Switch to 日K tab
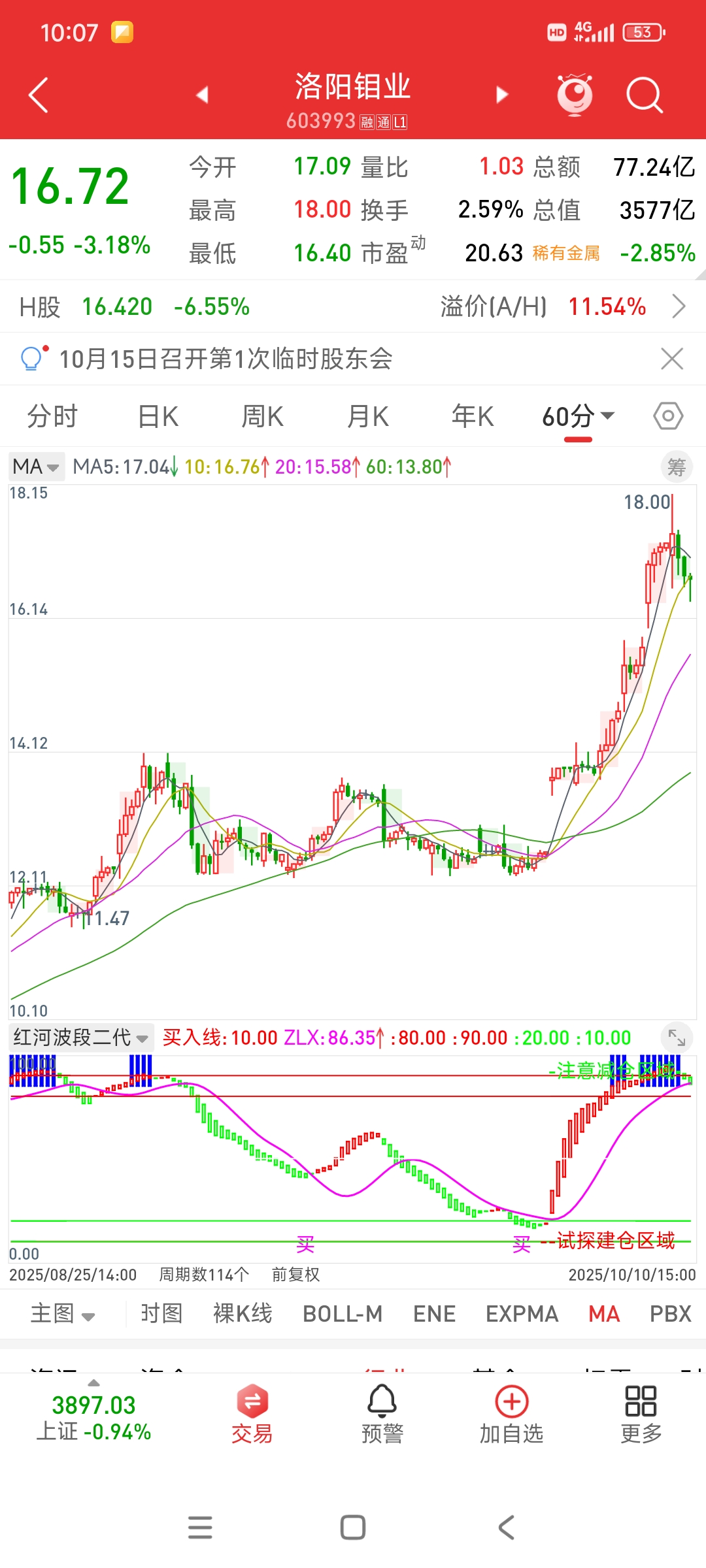This screenshot has width=706, height=1568. [x=158, y=416]
